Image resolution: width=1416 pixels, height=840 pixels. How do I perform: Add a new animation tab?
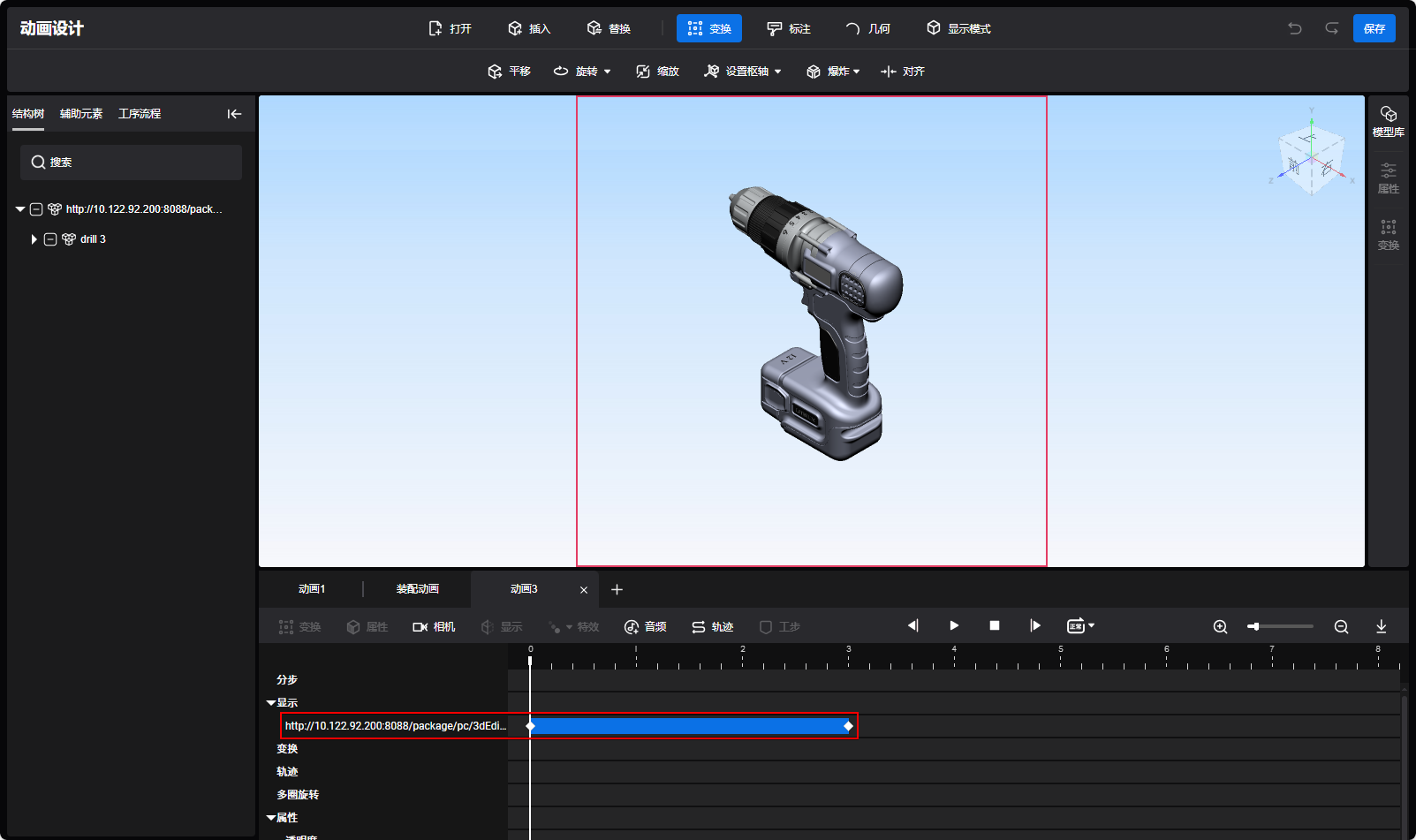point(617,589)
